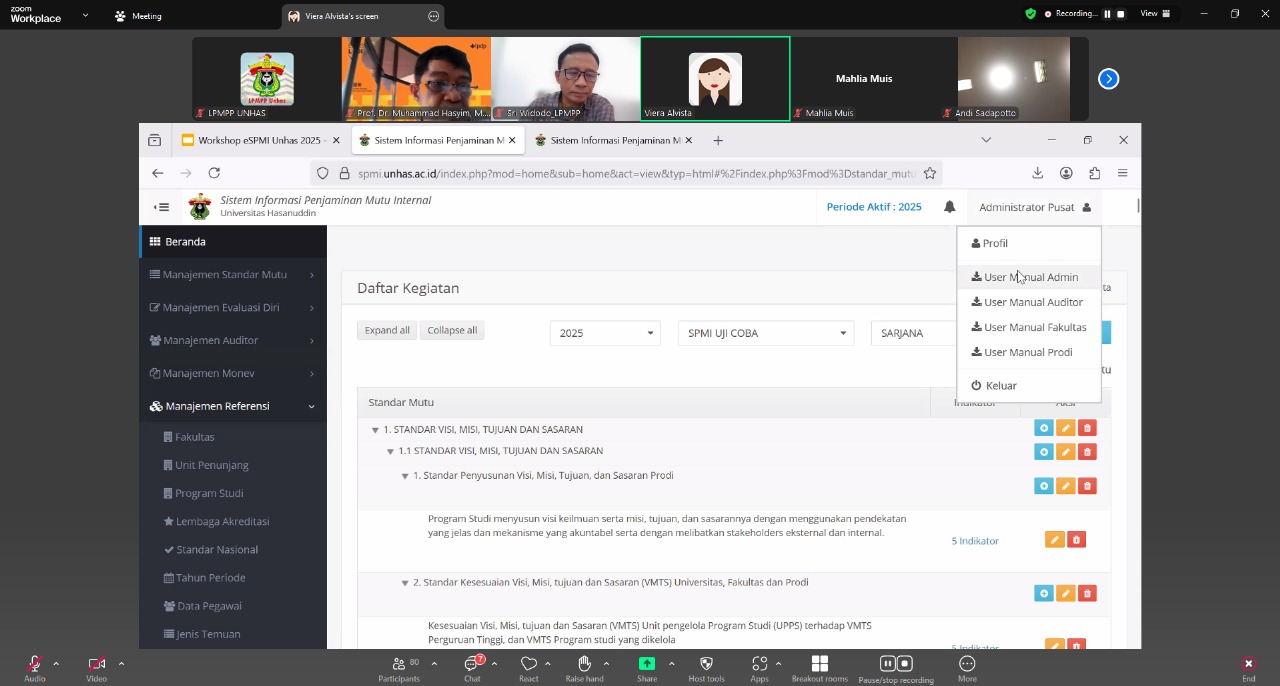
Task: Click the Zoom Share screen icon
Action: [x=647, y=665]
